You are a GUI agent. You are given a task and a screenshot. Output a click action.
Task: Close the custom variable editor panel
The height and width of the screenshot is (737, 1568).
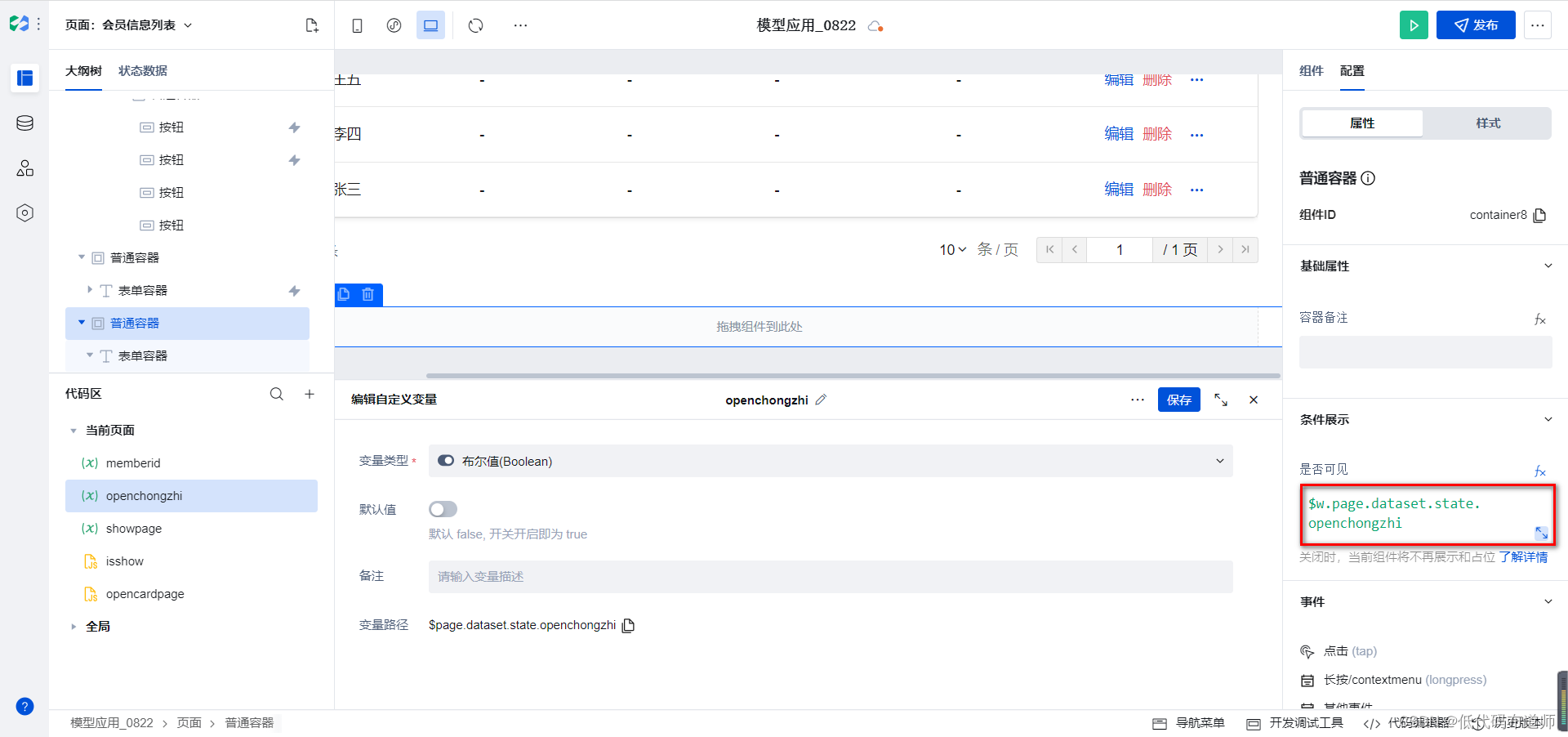pos(1254,400)
